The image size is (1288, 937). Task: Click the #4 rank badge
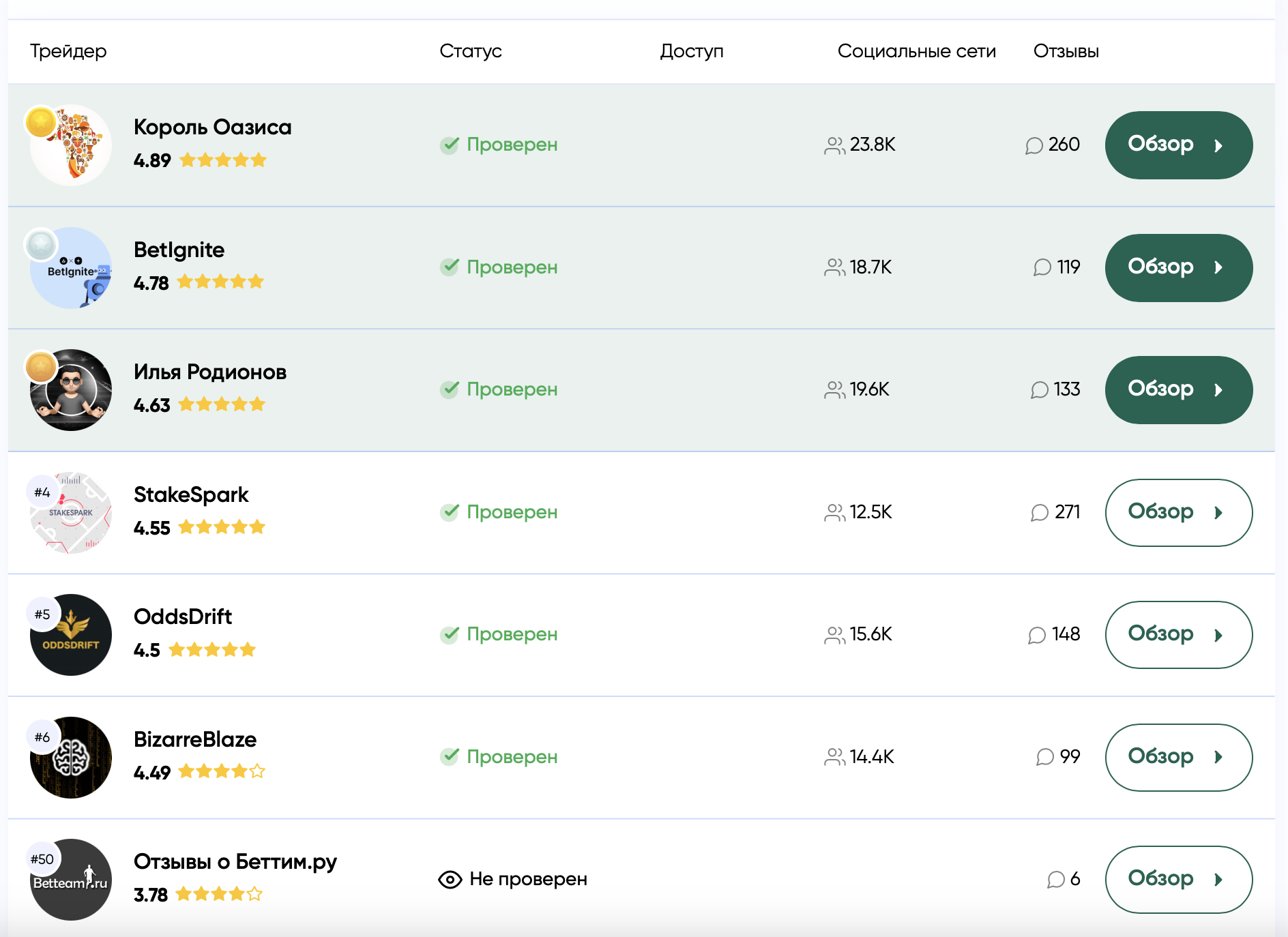pyautogui.click(x=42, y=492)
